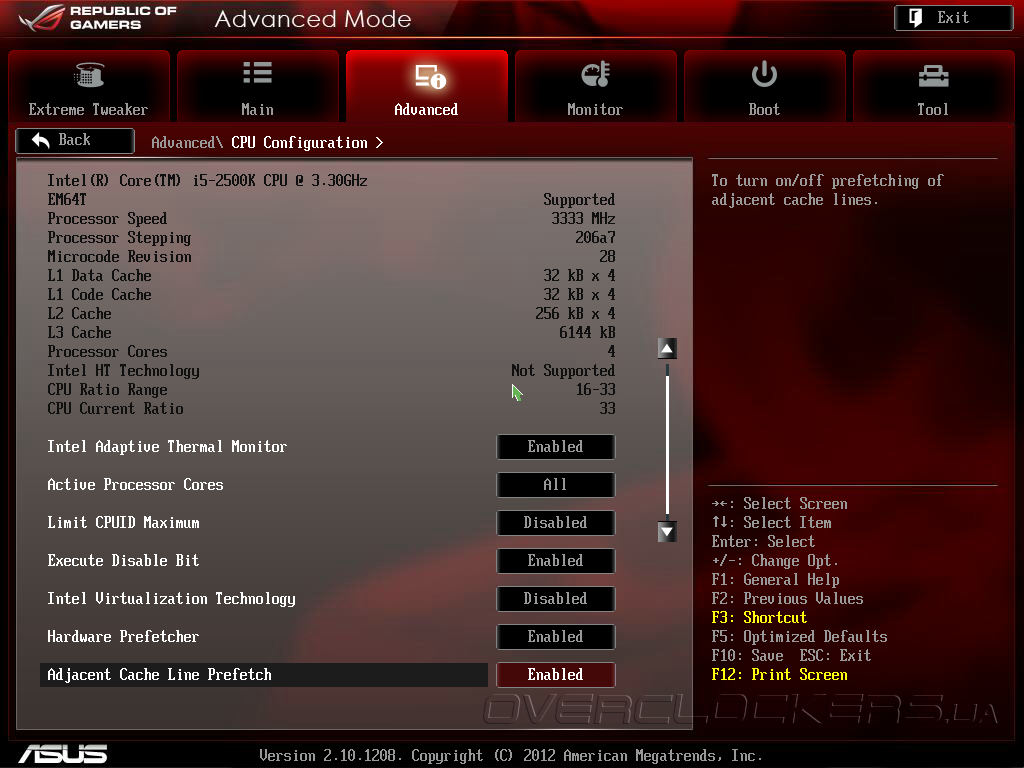Viewport: 1024px width, 768px height.
Task: Click the Exit button
Action: 953,18
